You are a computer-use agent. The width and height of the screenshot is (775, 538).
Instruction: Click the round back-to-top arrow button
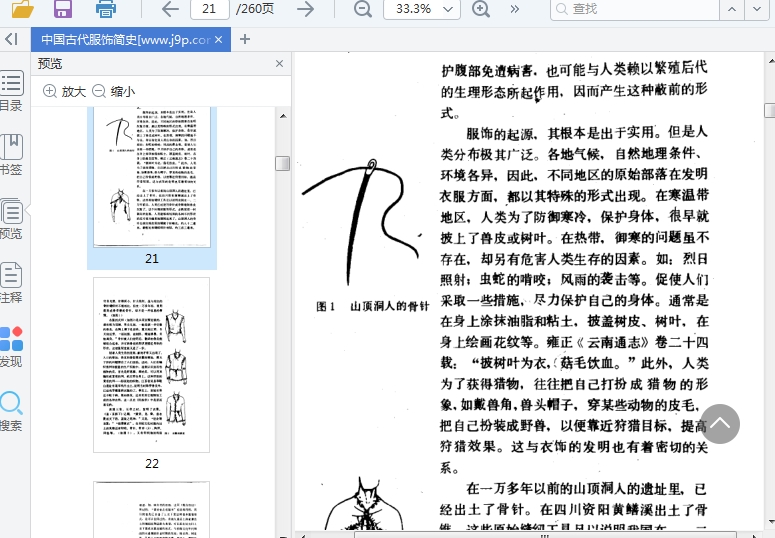tap(720, 424)
